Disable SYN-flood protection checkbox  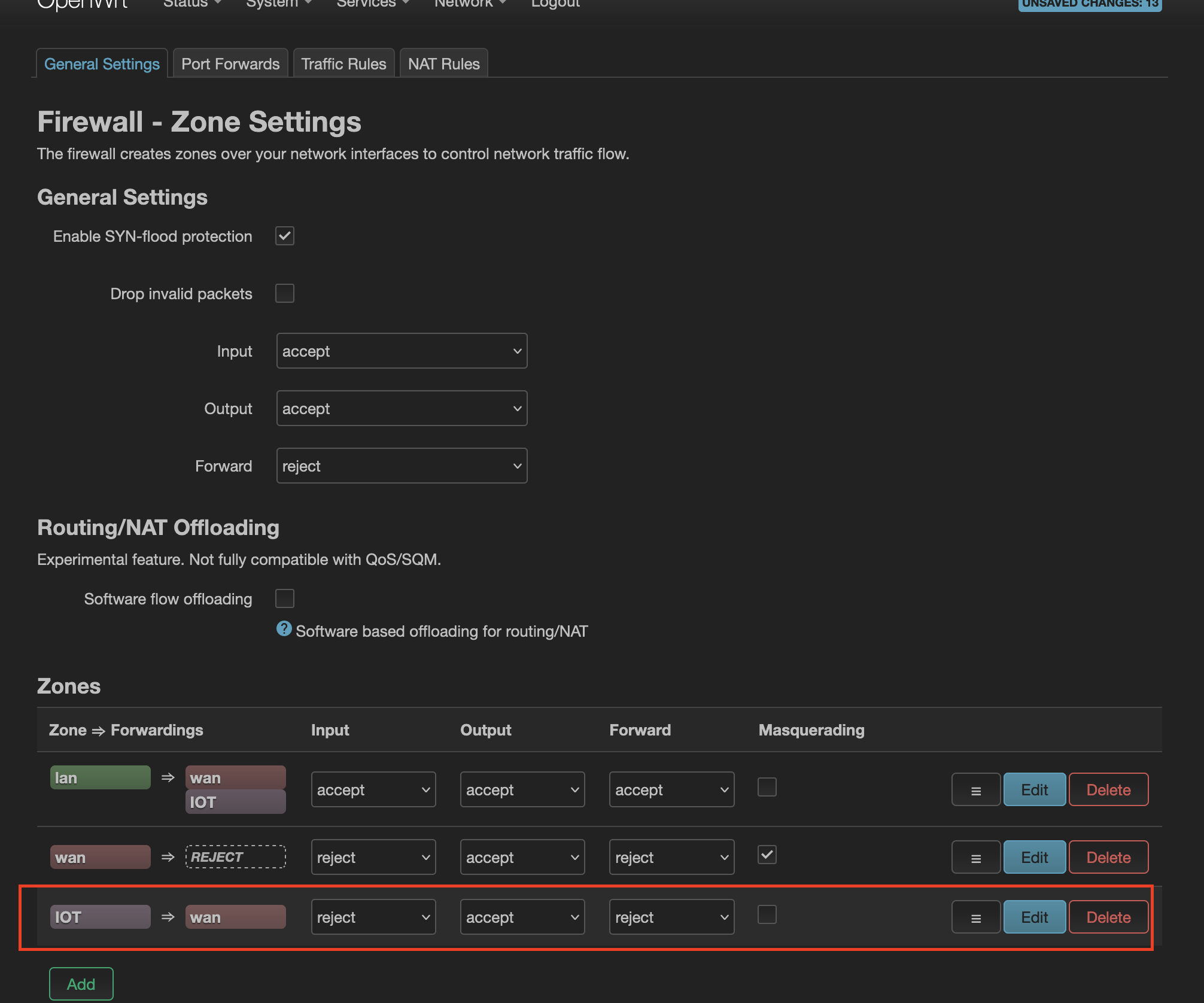[x=285, y=236]
